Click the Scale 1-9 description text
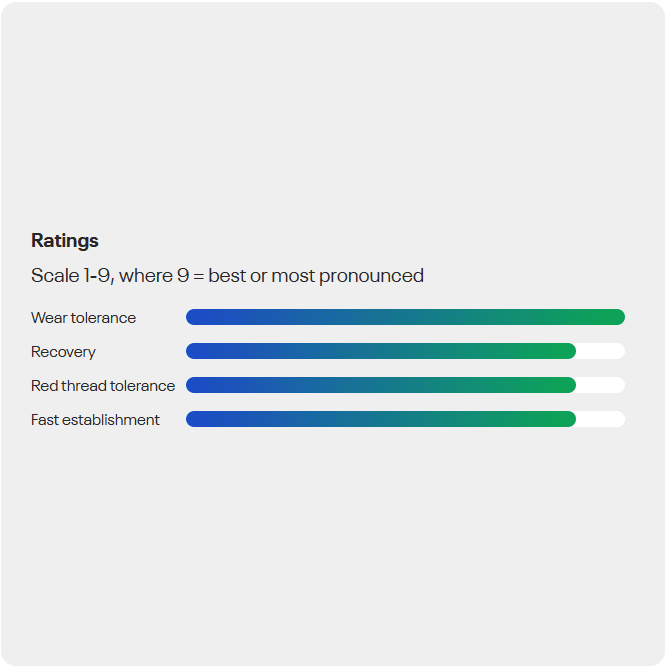Image resolution: width=666 pixels, height=667 pixels. pyautogui.click(x=227, y=276)
